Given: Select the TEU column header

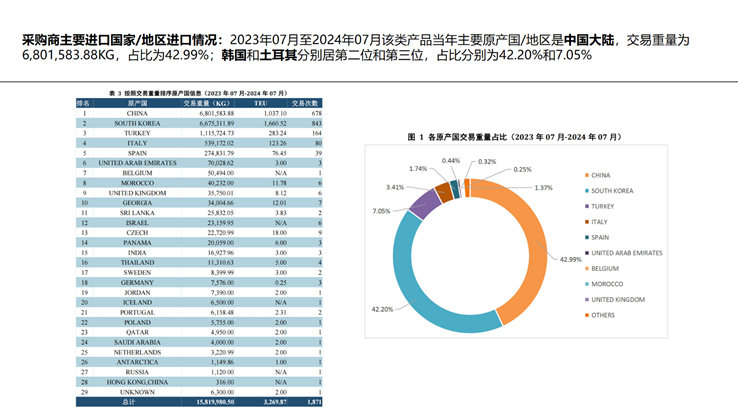Looking at the screenshot, I should coord(260,103).
